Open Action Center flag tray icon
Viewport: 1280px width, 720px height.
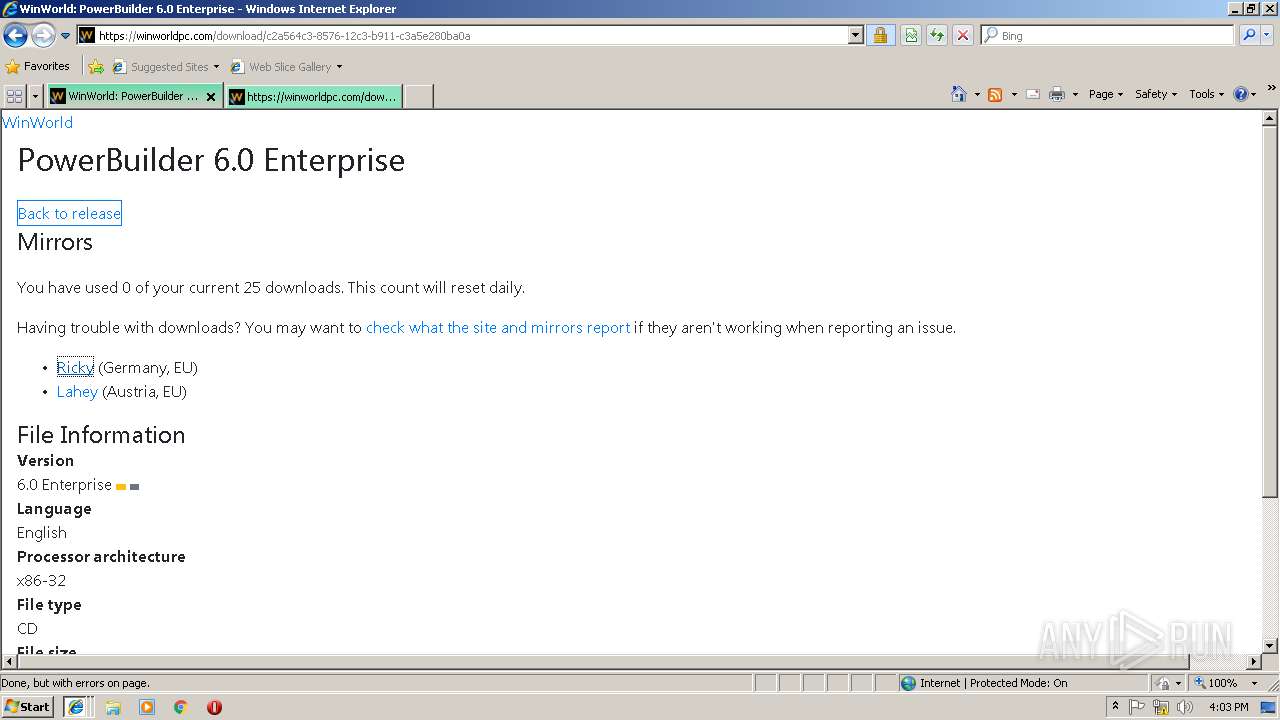(x=1138, y=707)
